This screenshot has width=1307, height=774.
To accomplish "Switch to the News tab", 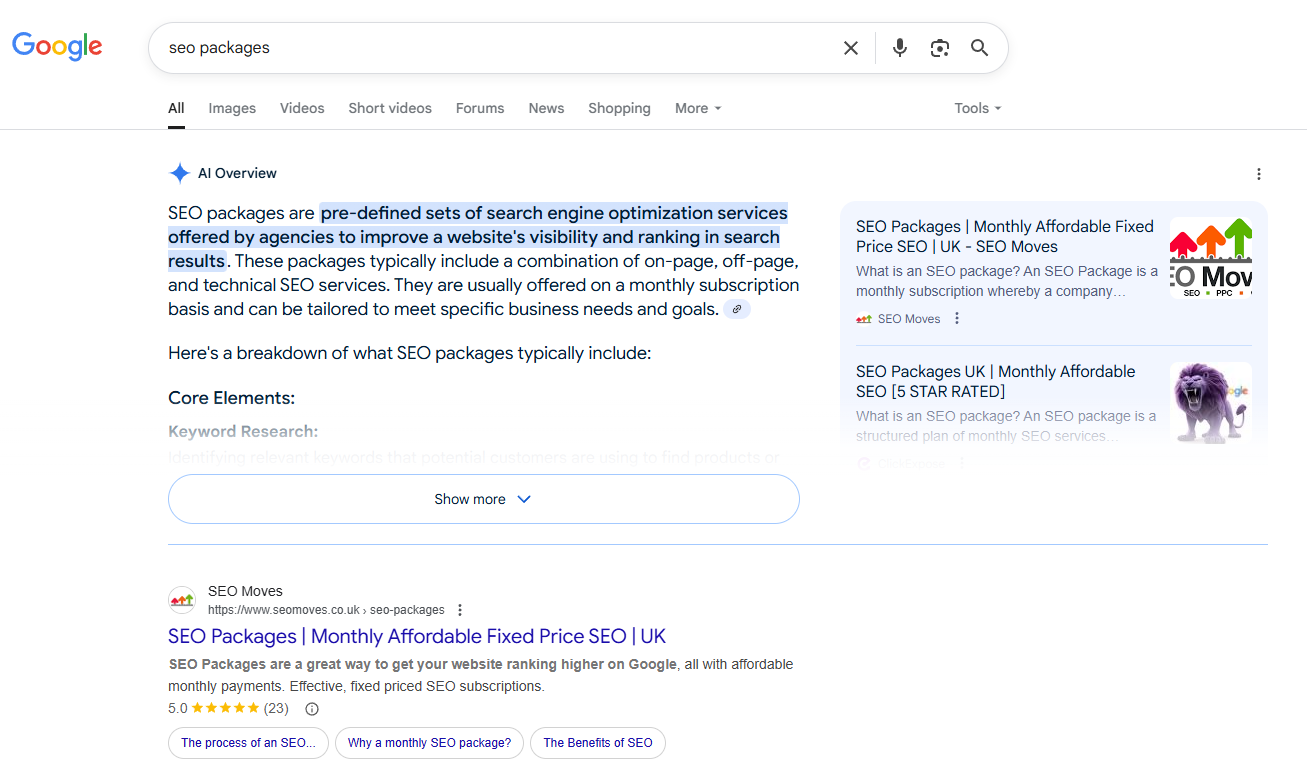I will (x=546, y=108).
